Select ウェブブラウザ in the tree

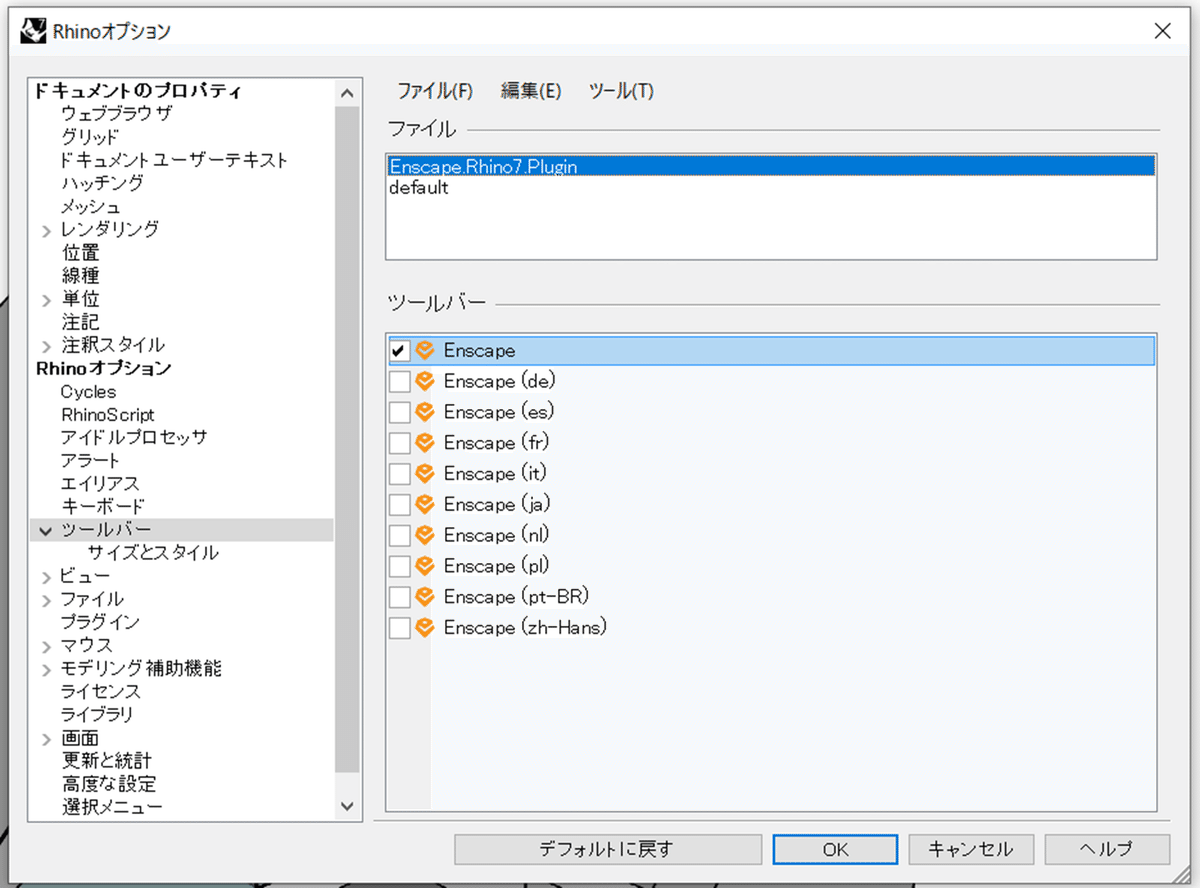click(x=116, y=114)
